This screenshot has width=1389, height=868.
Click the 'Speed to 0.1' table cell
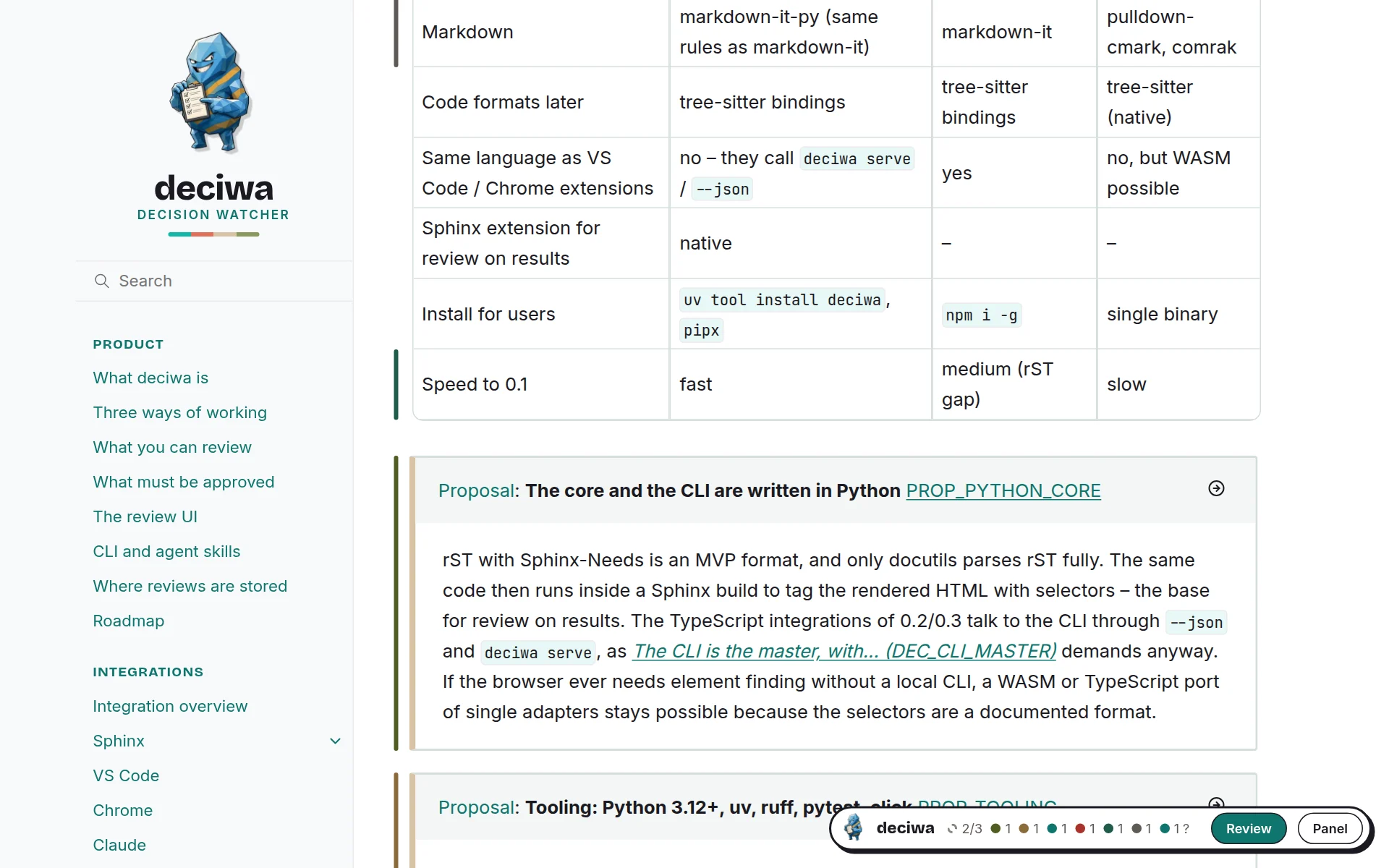(x=541, y=384)
